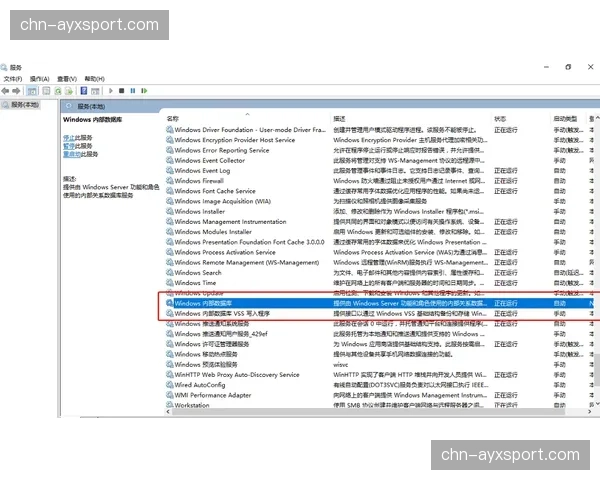Restart the service with the green restart icon

tap(144, 91)
